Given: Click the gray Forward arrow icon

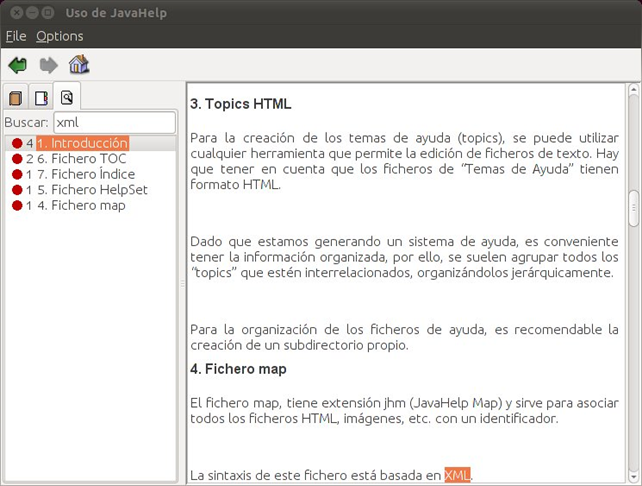Looking at the screenshot, I should pos(48,65).
